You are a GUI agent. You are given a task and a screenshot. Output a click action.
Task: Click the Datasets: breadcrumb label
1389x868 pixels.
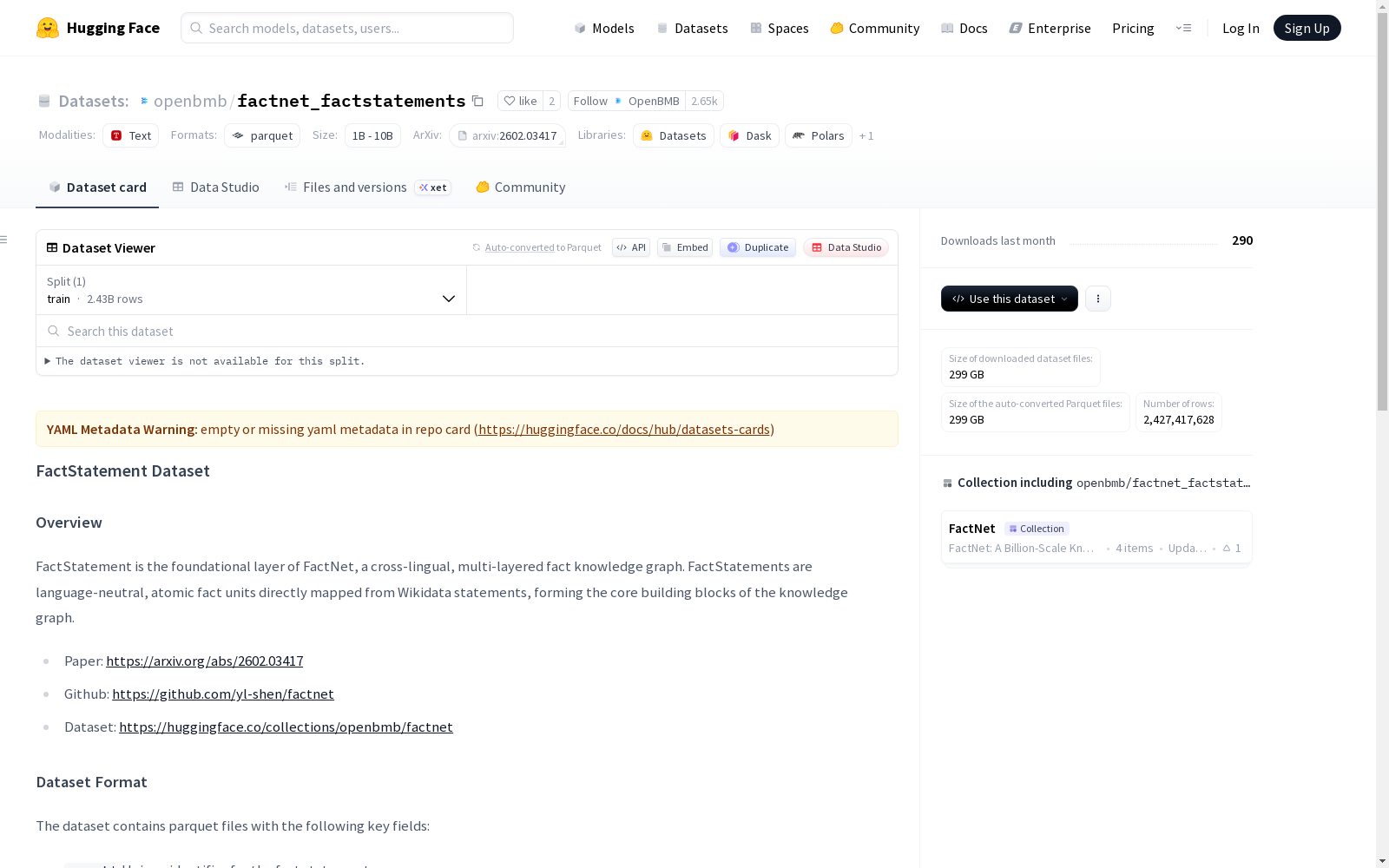(93, 101)
